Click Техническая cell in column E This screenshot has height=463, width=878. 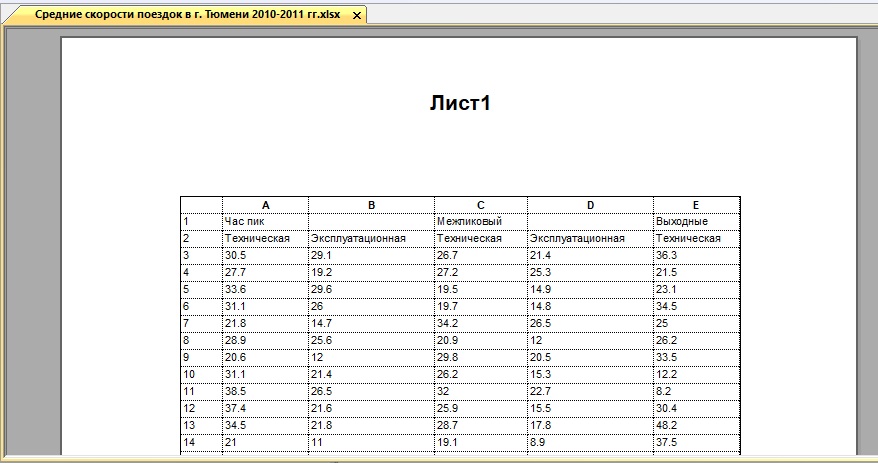click(x=696, y=238)
